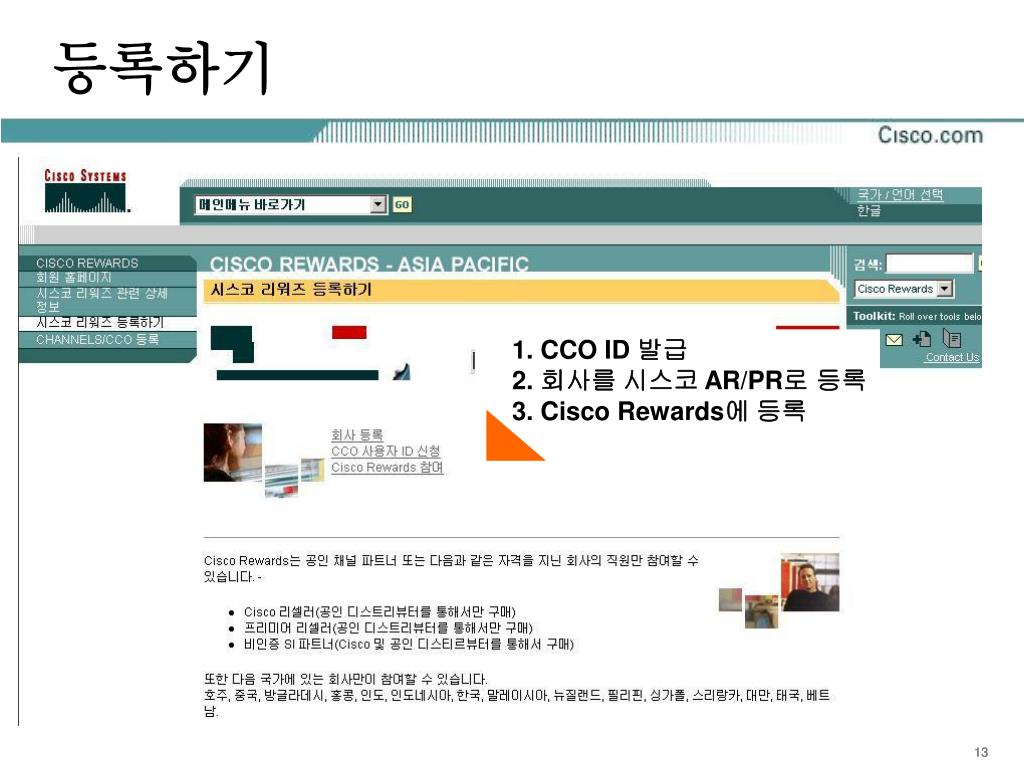Open the 국가 / 언어 선택 link
Viewport: 1024px width, 768px height.
pyautogui.click(x=900, y=195)
